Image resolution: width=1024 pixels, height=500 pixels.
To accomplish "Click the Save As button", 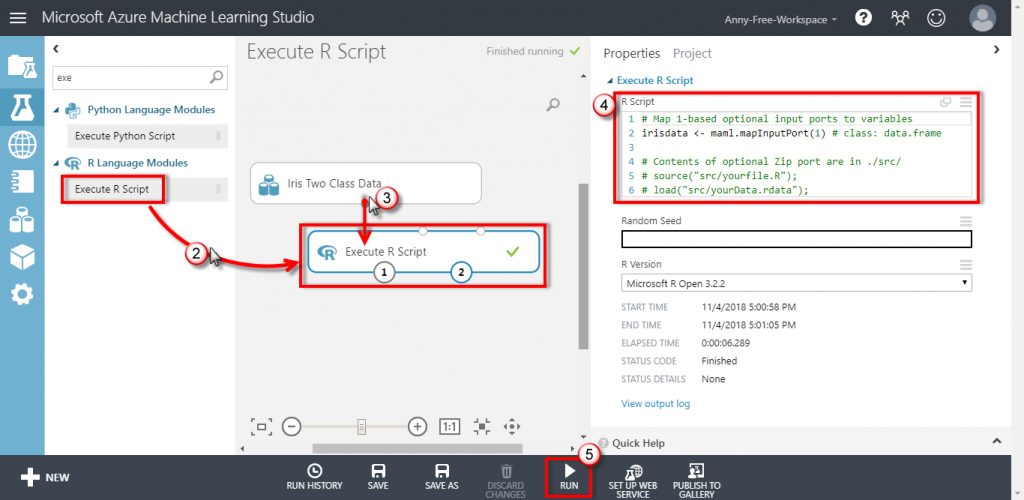I will point(441,477).
